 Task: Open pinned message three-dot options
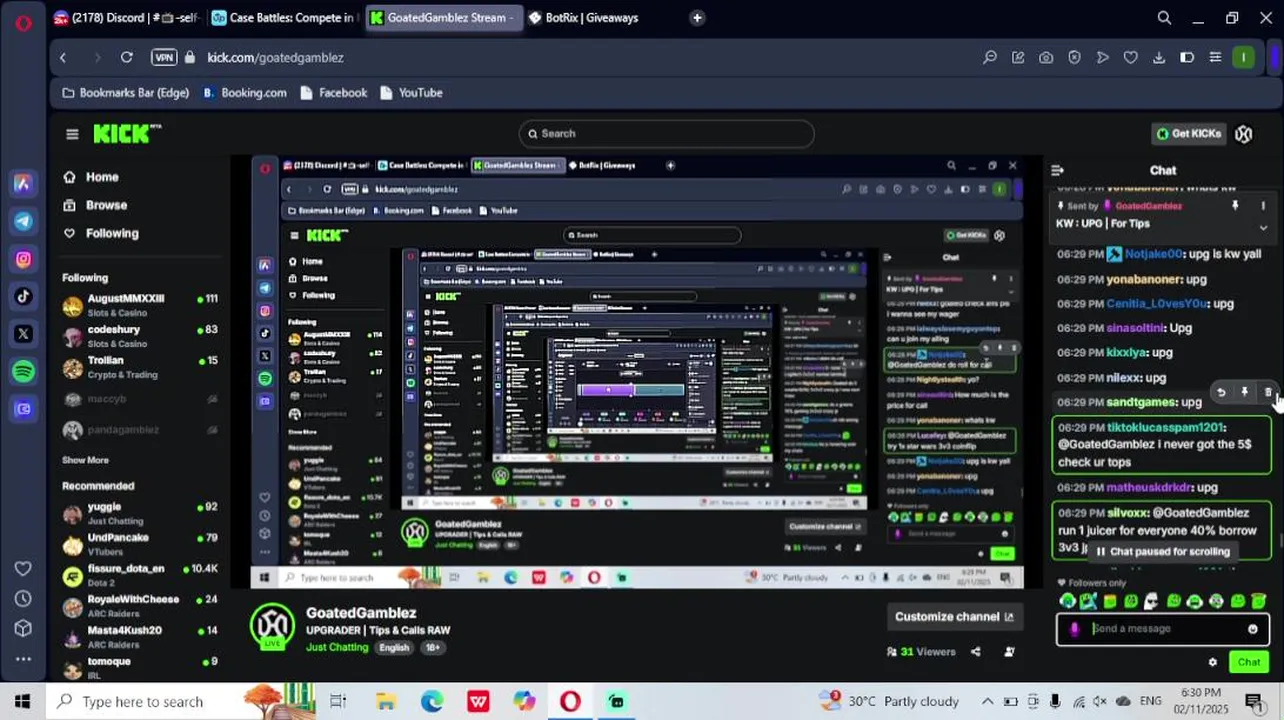coord(1263,205)
